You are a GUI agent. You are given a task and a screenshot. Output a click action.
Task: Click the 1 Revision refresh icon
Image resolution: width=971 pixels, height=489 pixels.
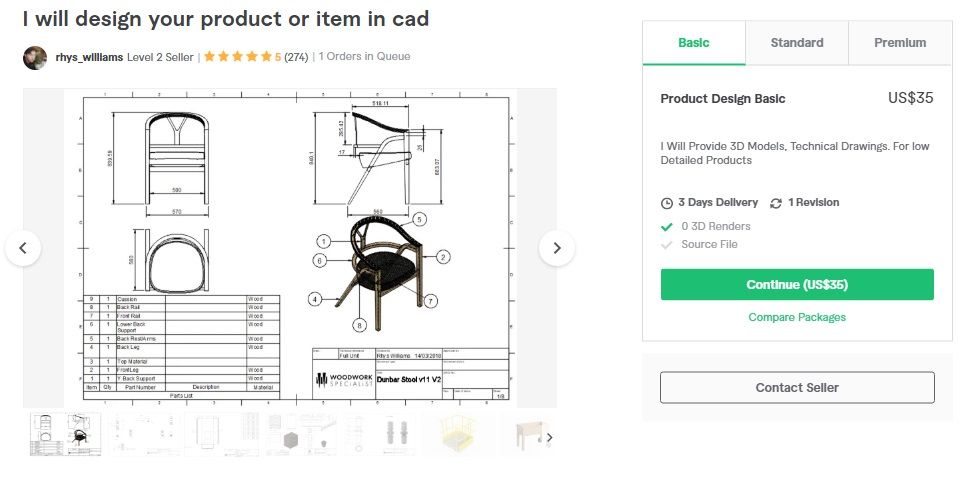coord(776,203)
